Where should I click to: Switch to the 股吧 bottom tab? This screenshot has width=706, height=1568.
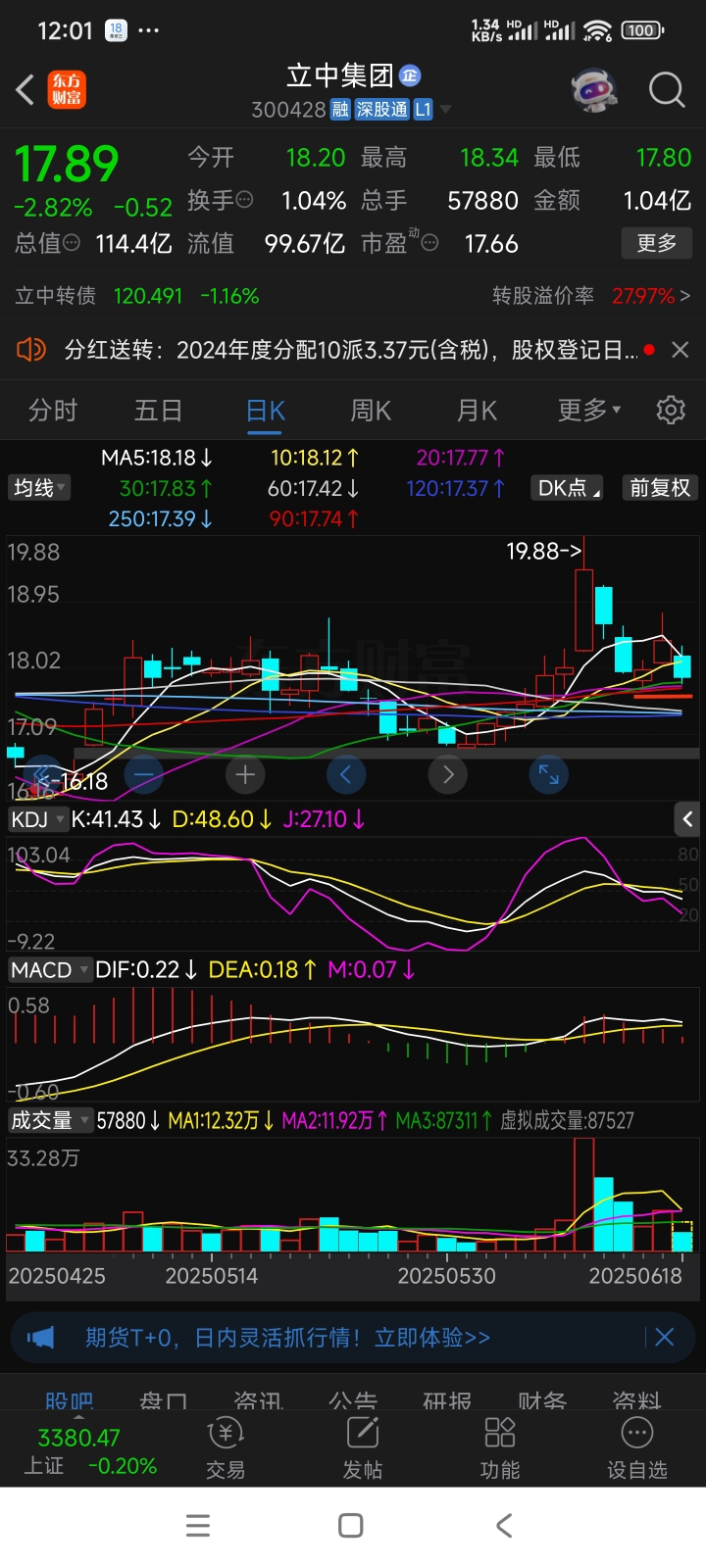[69, 1400]
